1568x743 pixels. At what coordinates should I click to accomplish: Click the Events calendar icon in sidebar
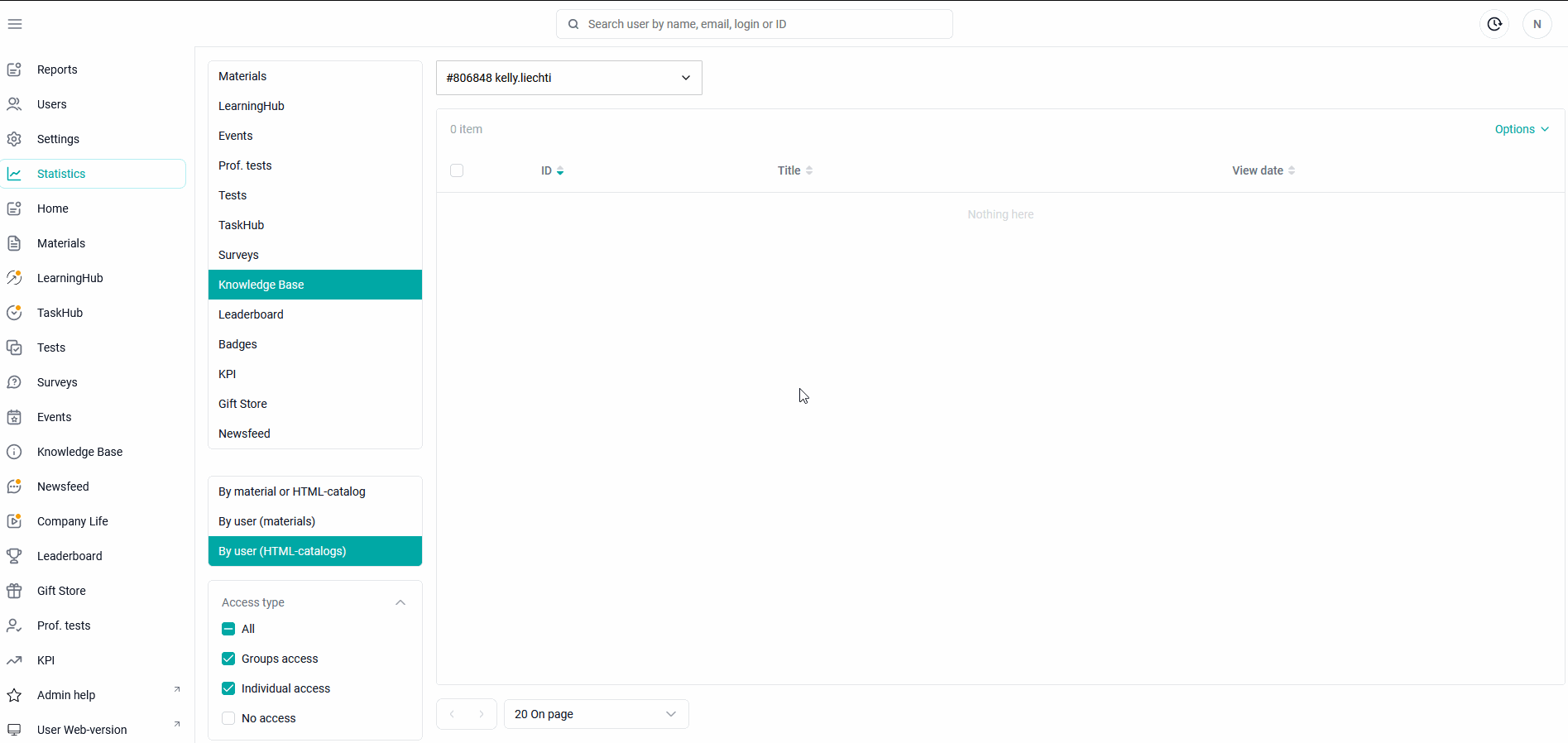click(x=14, y=417)
